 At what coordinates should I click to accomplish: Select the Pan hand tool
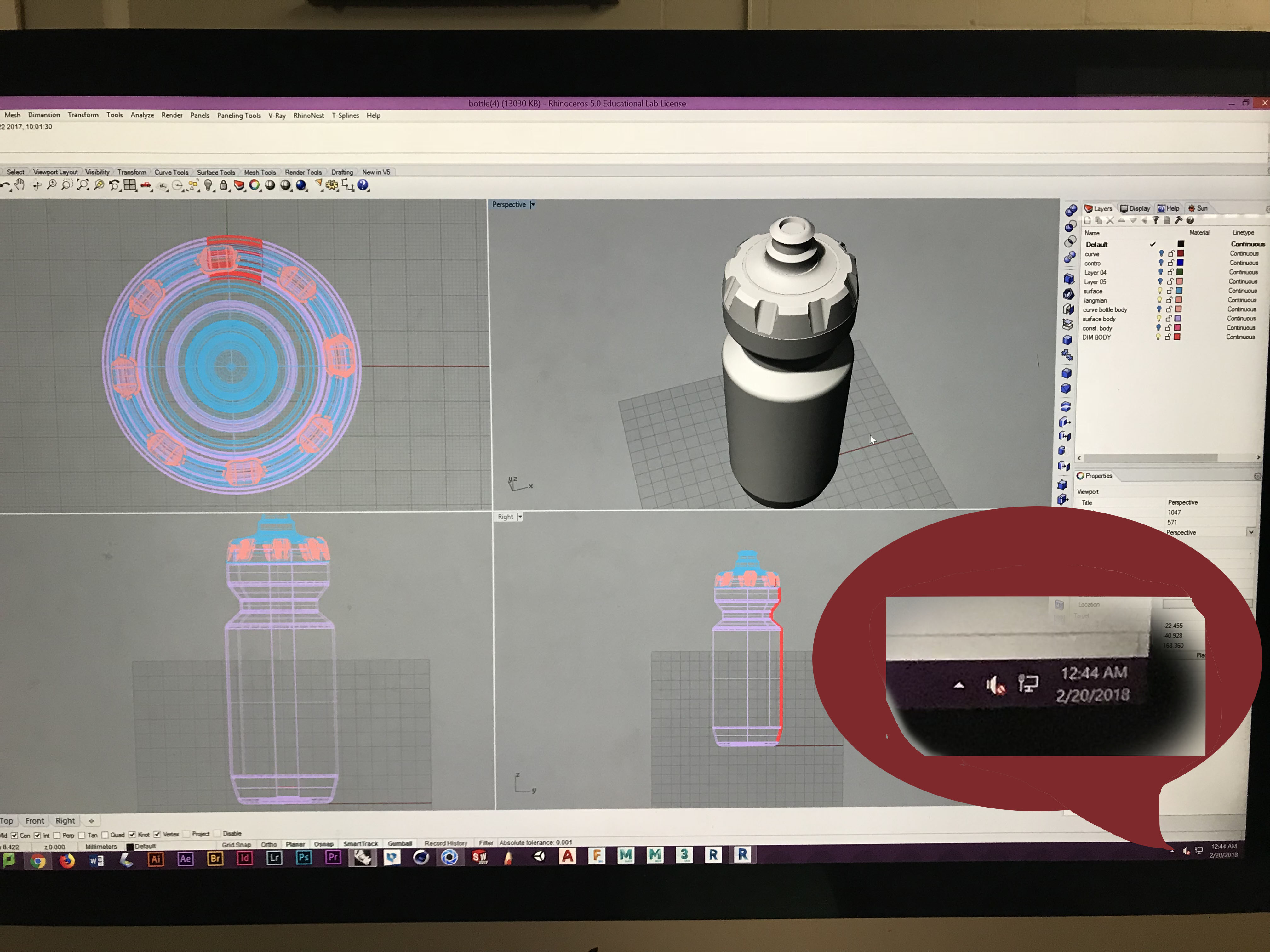point(20,185)
